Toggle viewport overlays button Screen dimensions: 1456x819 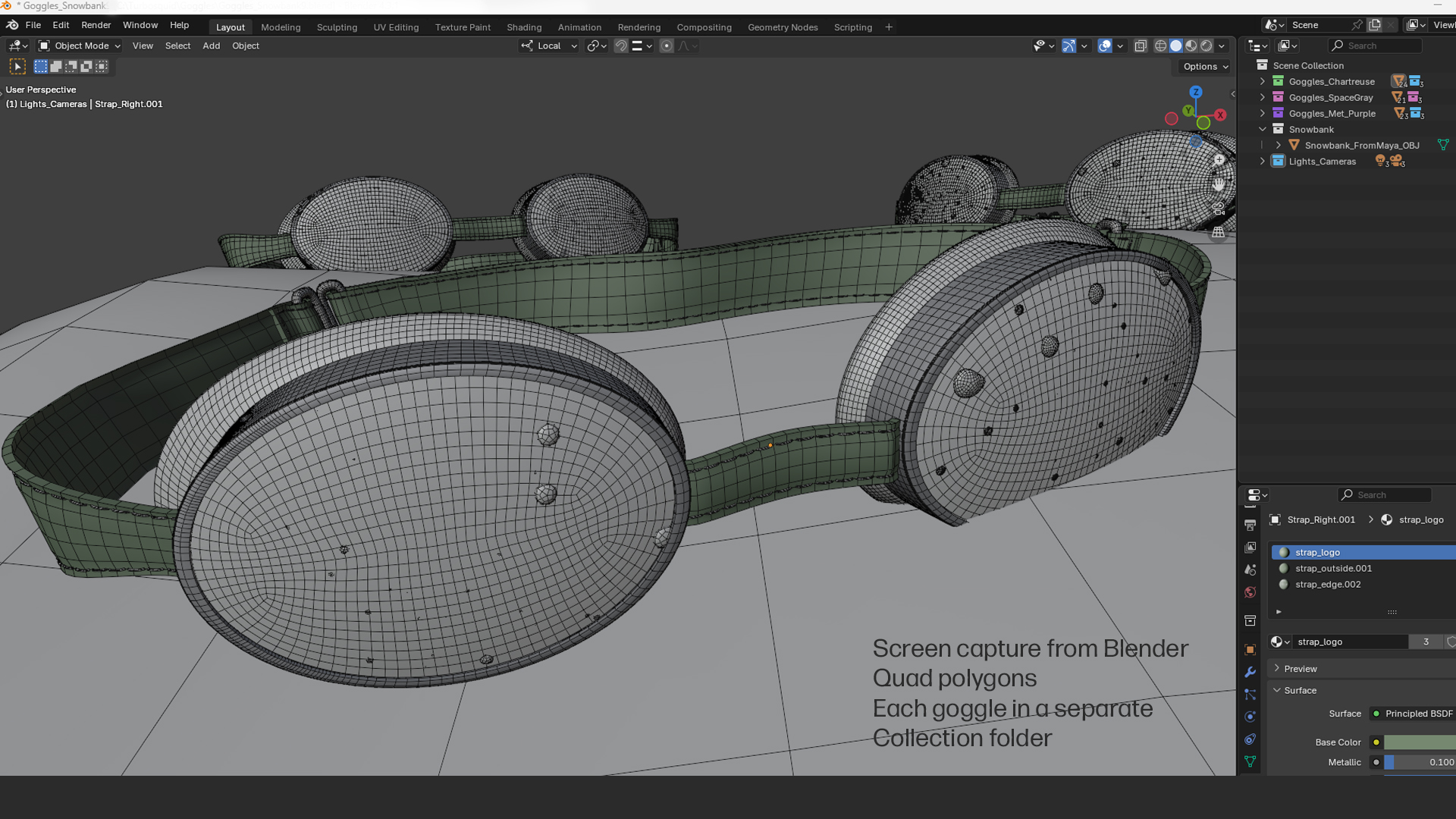pyautogui.click(x=1105, y=46)
